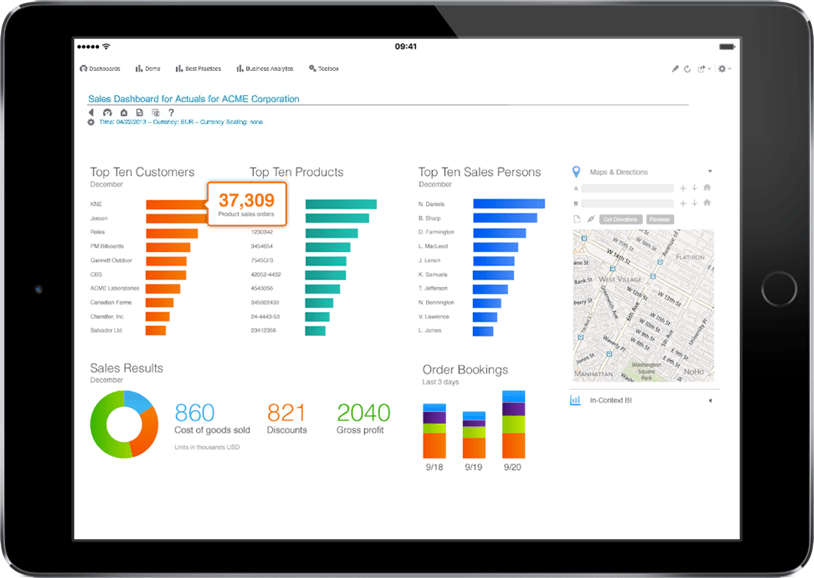Set location A as home with house icon
Viewport: 814px width, 578px height.
click(707, 188)
